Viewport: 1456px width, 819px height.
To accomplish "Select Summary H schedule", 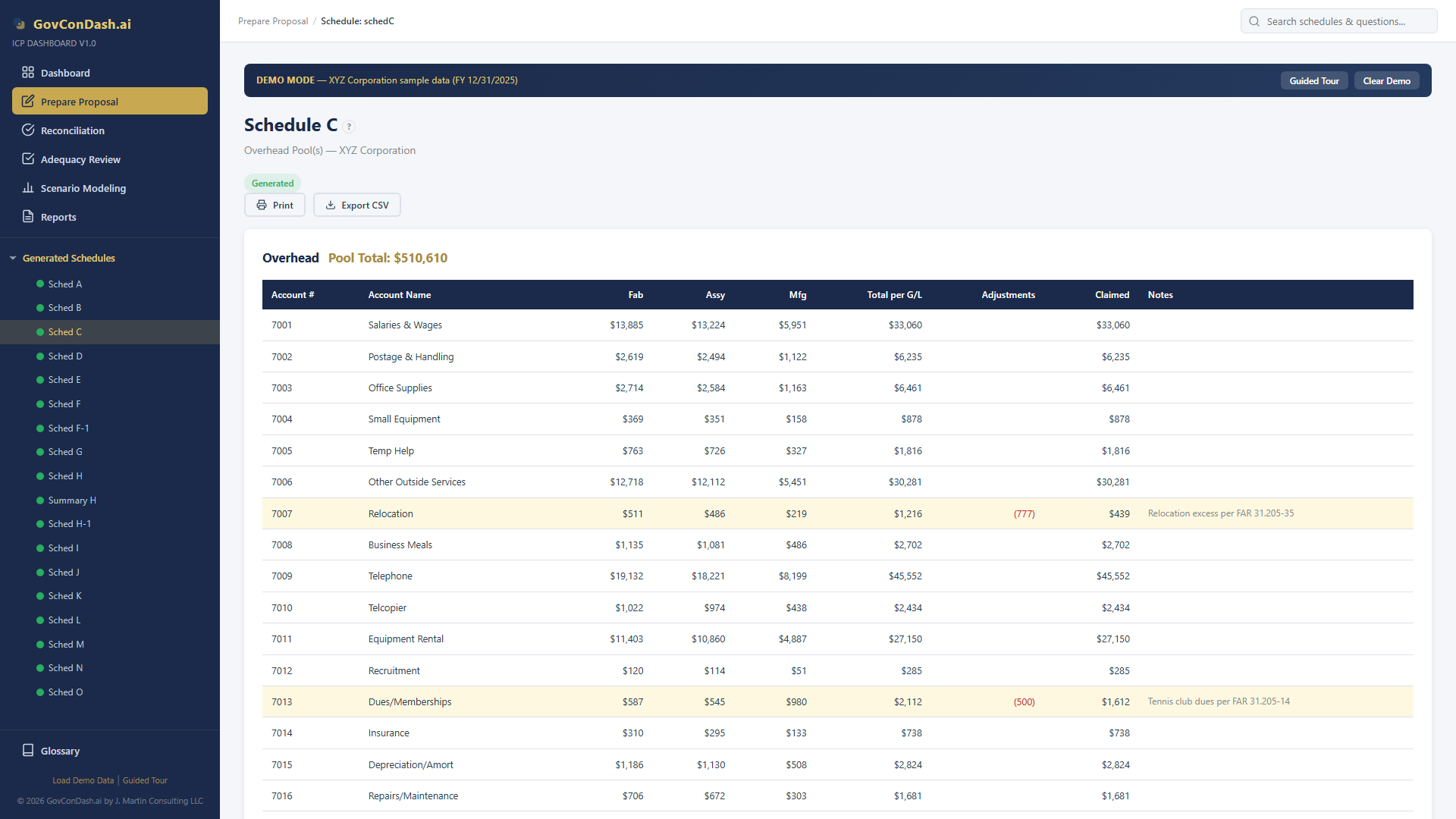I will click(x=72, y=500).
